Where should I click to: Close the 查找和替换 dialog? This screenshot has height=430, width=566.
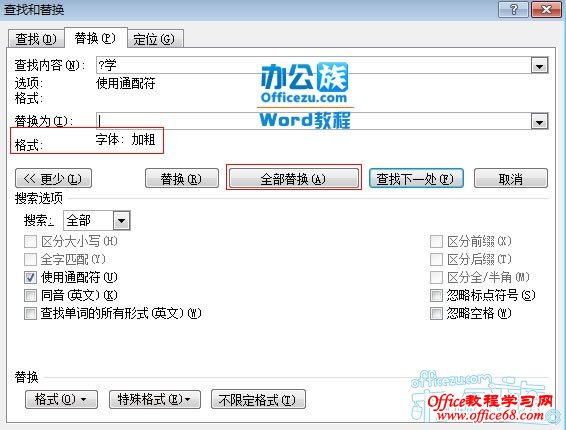click(x=547, y=9)
